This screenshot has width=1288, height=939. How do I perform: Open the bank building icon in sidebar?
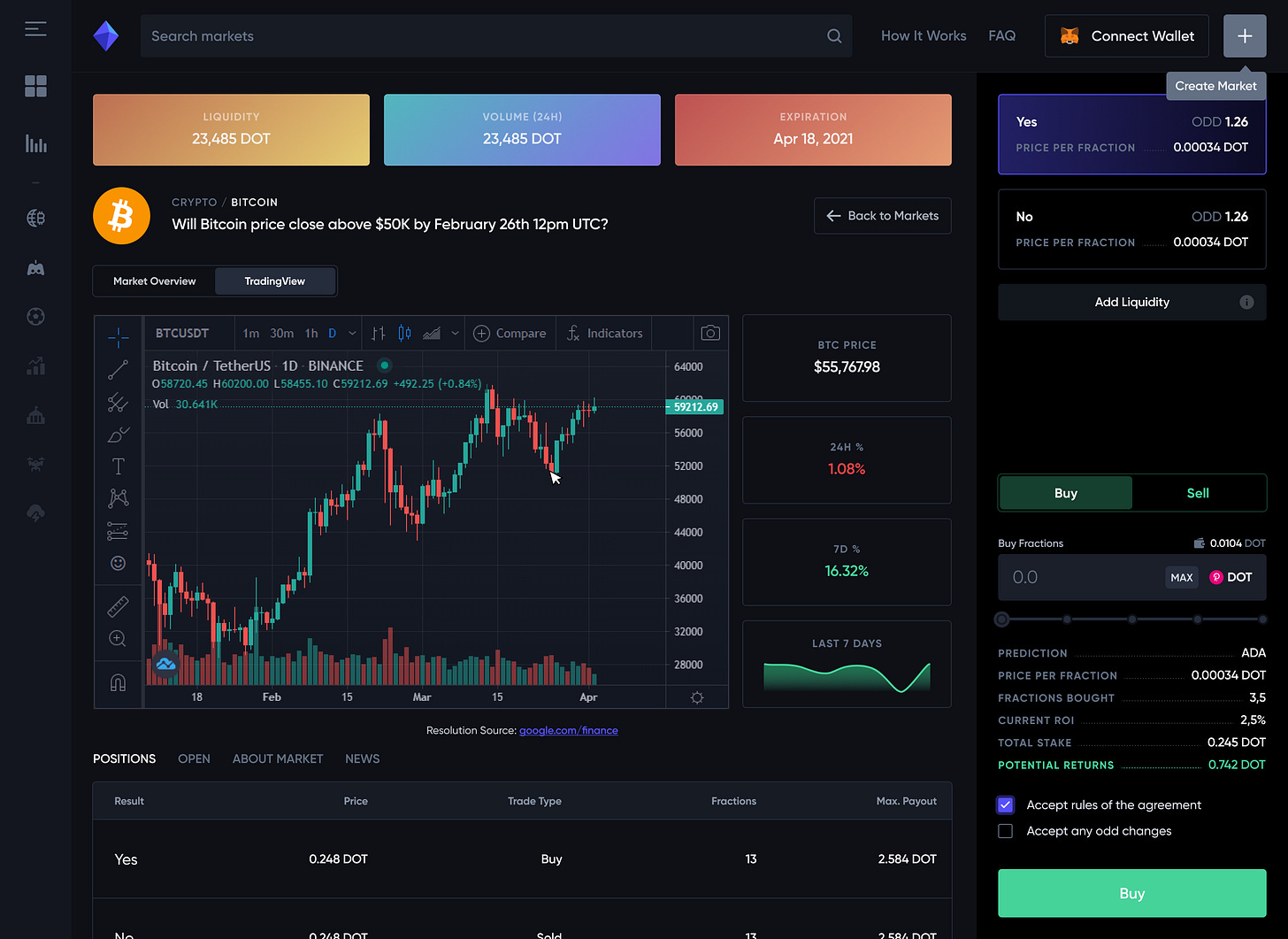[x=35, y=415]
